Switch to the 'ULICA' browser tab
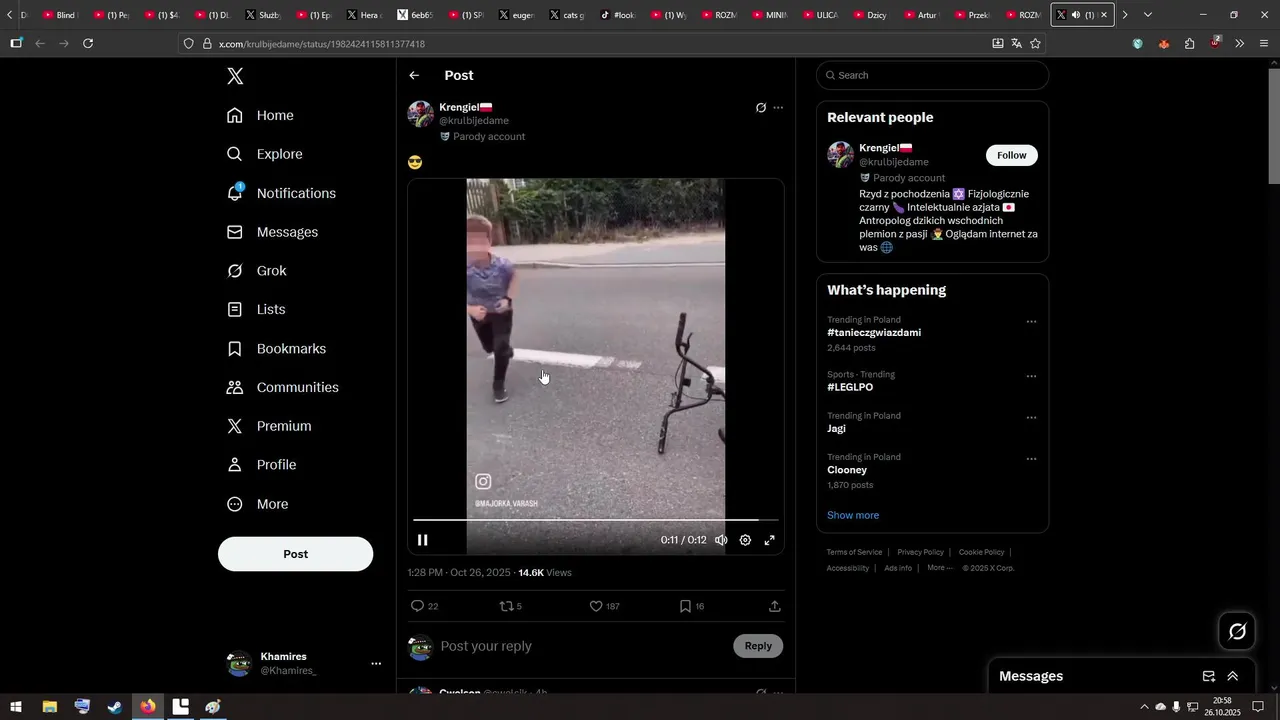The height and width of the screenshot is (720, 1280). (x=820, y=15)
